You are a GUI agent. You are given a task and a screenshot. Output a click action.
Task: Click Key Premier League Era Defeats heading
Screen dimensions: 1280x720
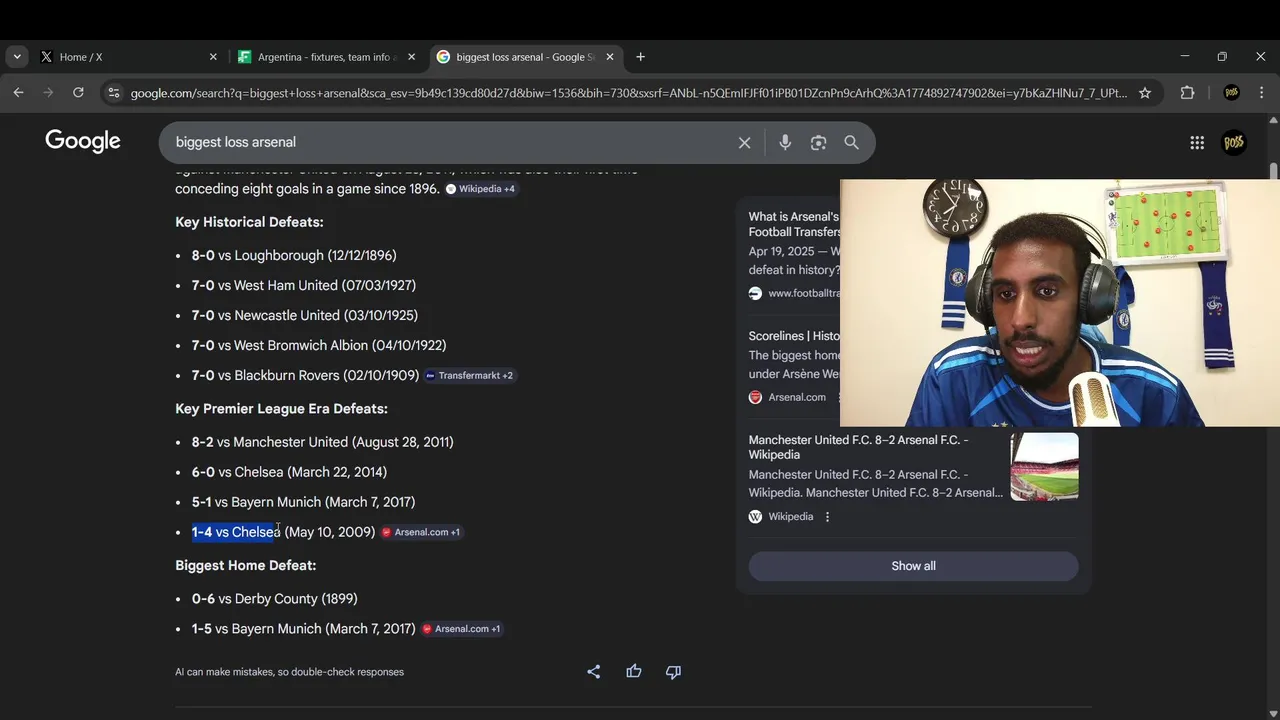pyautogui.click(x=281, y=409)
